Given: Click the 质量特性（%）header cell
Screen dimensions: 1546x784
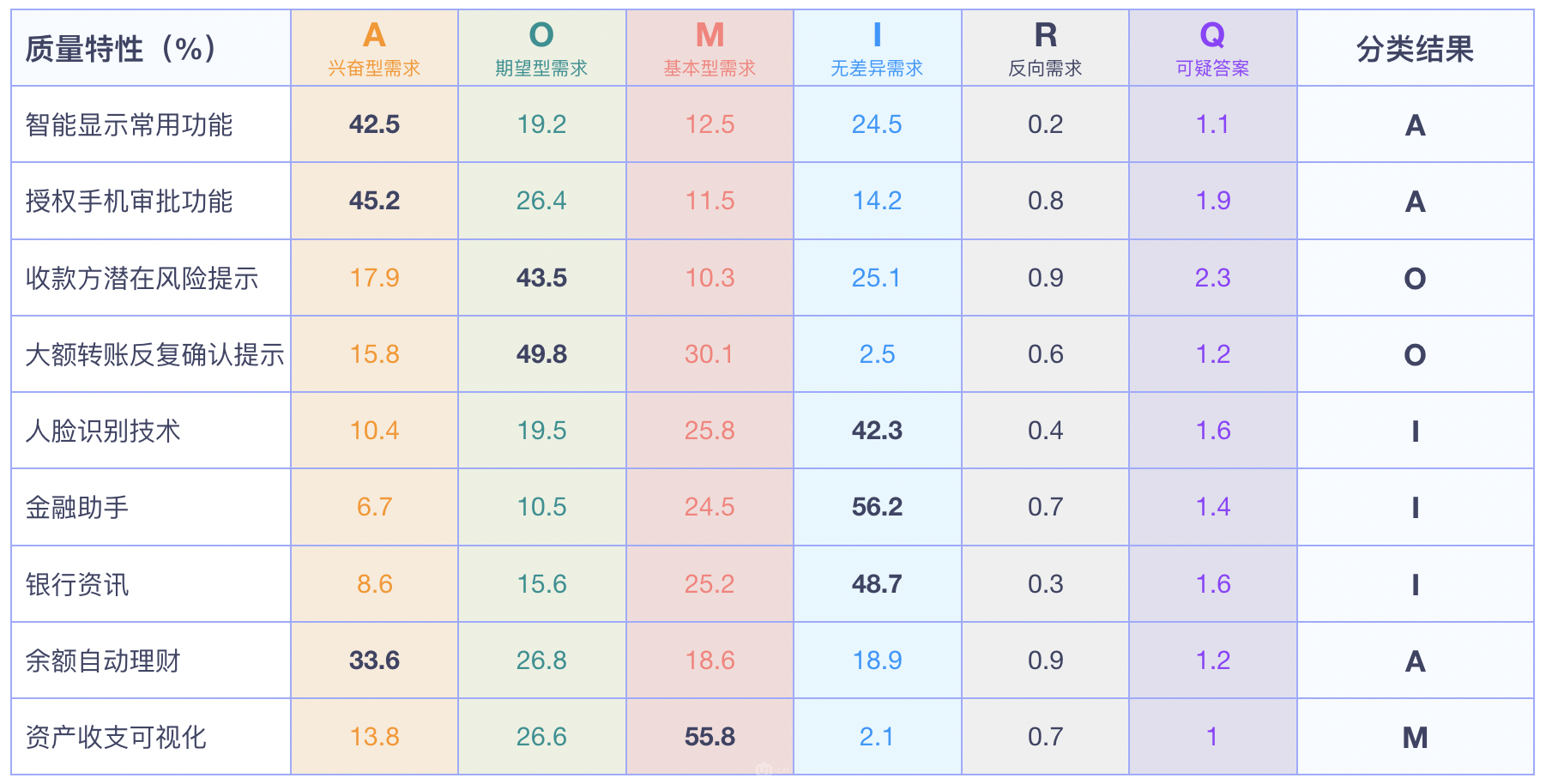Looking at the screenshot, I should click(x=121, y=49).
